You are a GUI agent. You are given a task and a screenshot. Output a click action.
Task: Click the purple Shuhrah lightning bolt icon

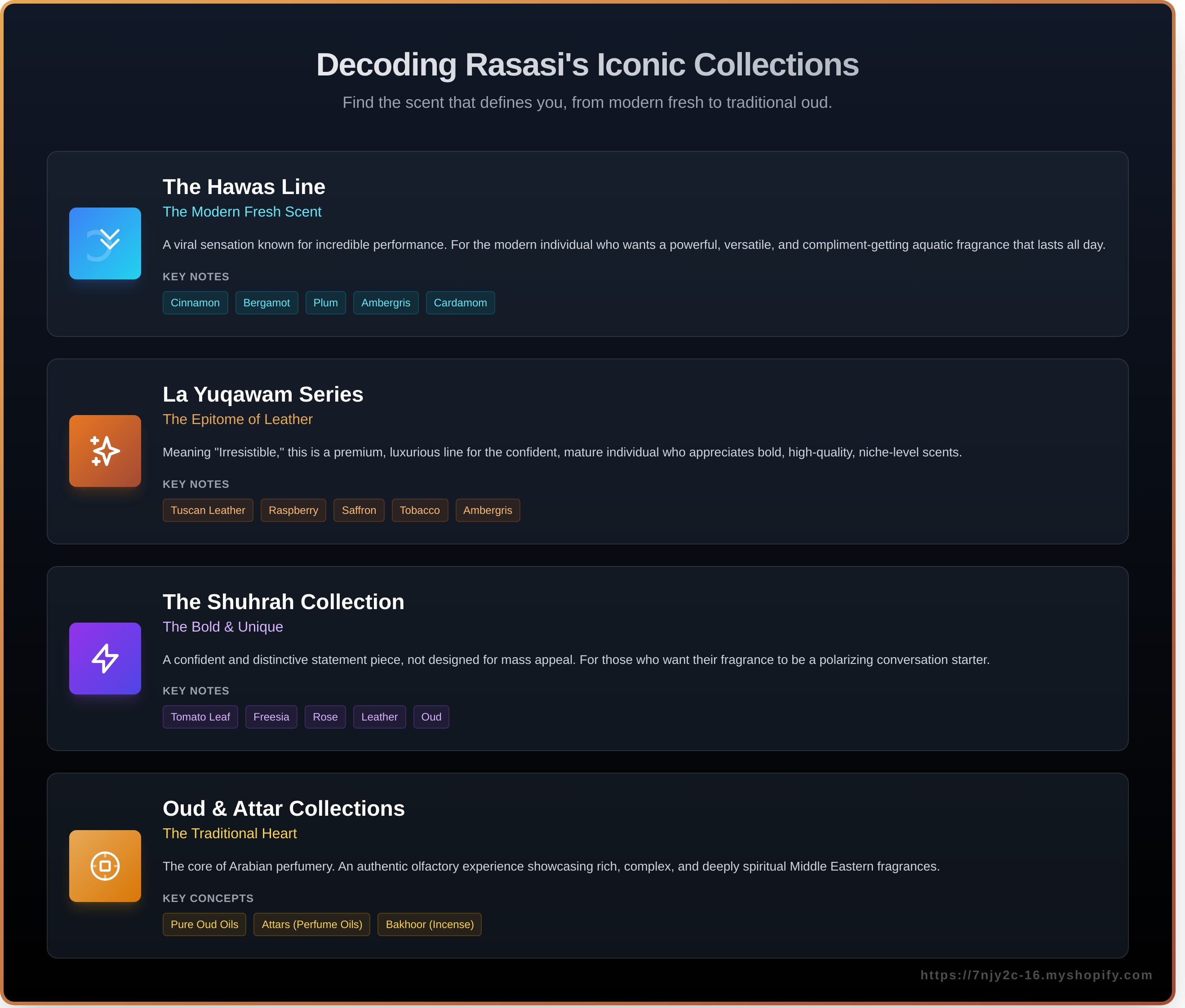pyautogui.click(x=105, y=658)
